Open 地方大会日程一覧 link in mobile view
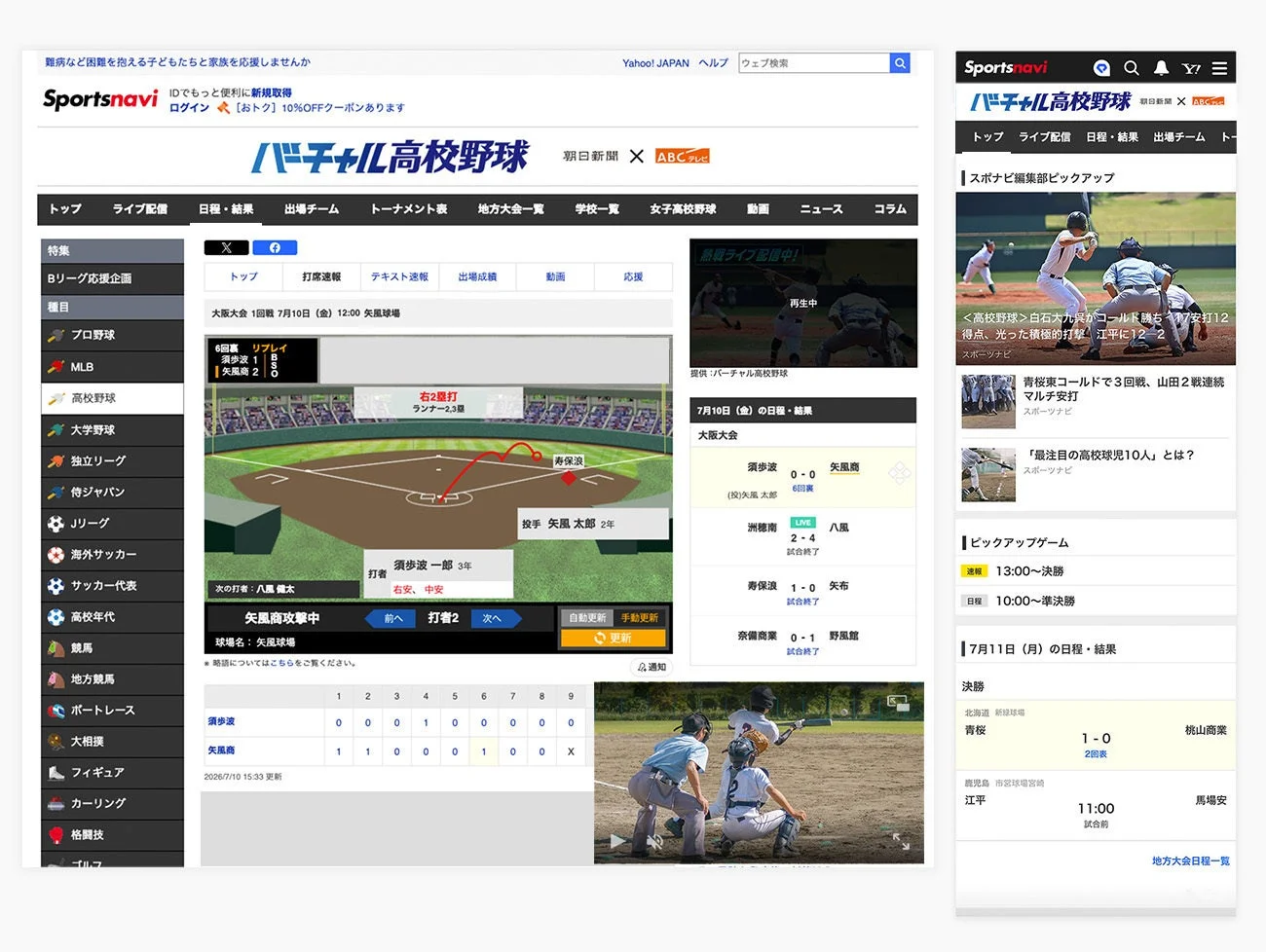Image resolution: width=1266 pixels, height=952 pixels. [1190, 861]
